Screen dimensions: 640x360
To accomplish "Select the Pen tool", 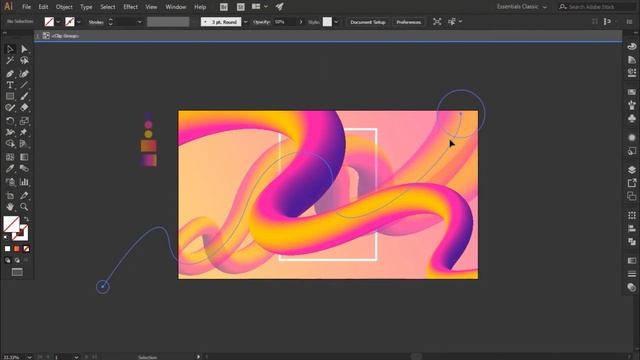I will click(x=10, y=74).
